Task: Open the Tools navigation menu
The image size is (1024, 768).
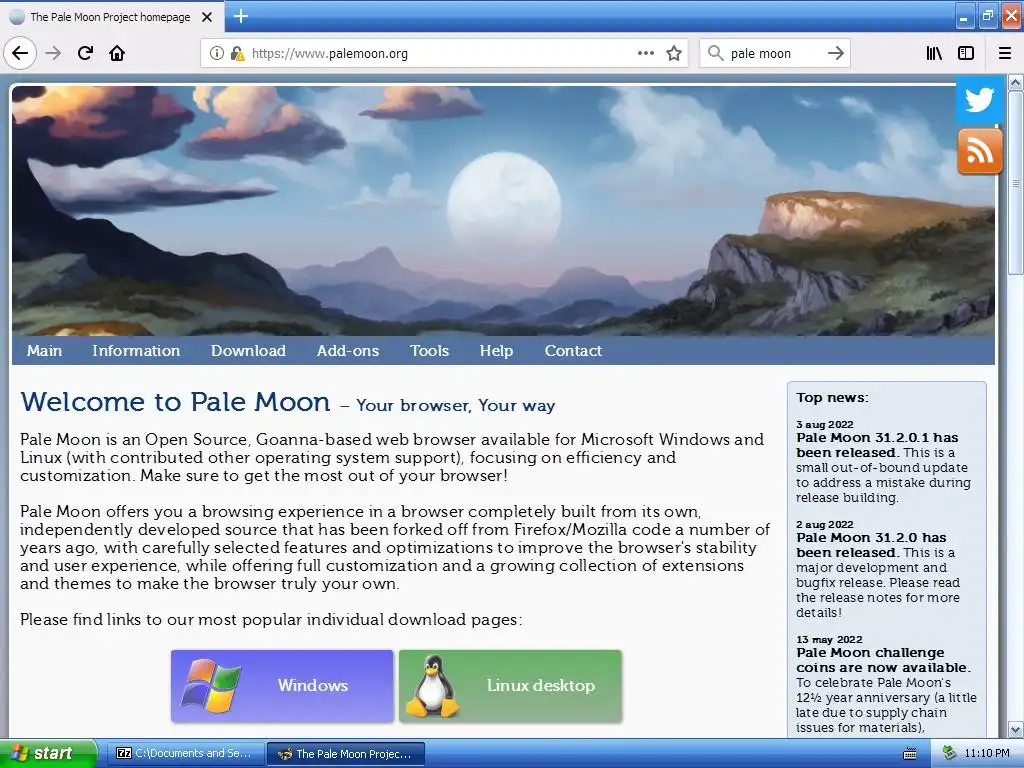Action: (429, 351)
